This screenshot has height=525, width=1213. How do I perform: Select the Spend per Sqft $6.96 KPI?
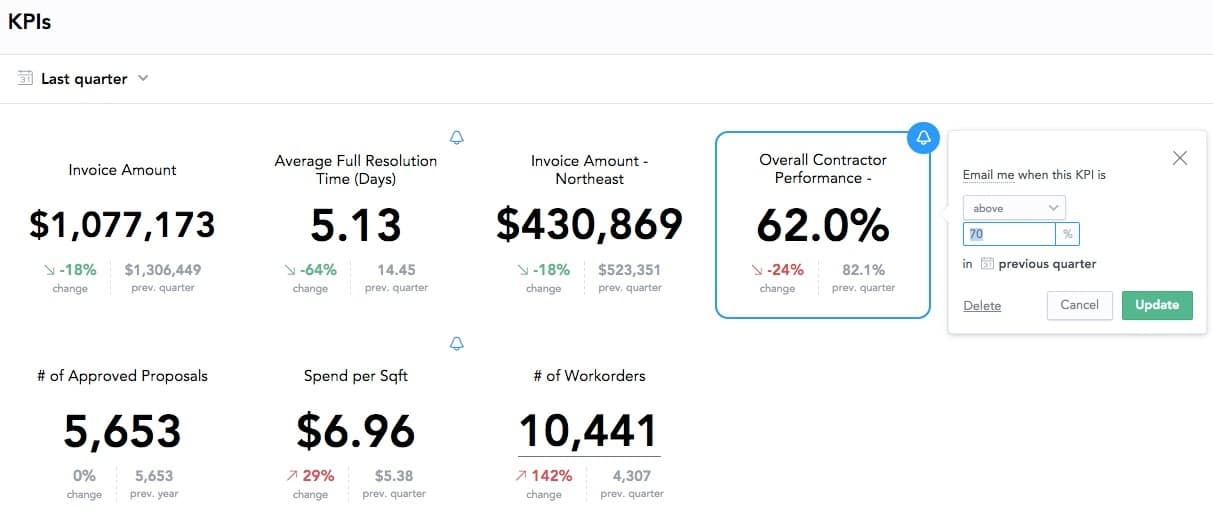355,431
